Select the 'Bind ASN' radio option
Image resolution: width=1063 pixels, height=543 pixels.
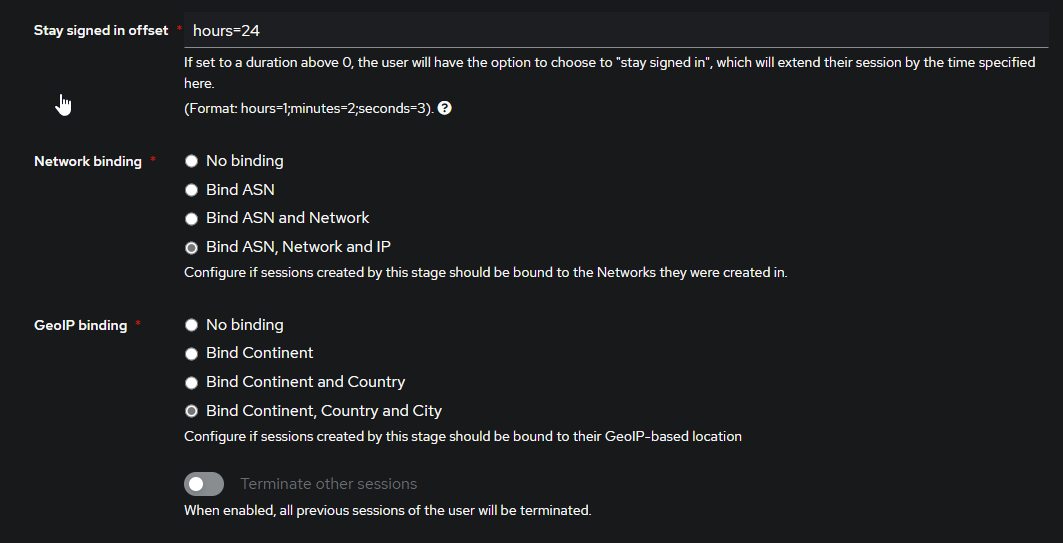[191, 190]
